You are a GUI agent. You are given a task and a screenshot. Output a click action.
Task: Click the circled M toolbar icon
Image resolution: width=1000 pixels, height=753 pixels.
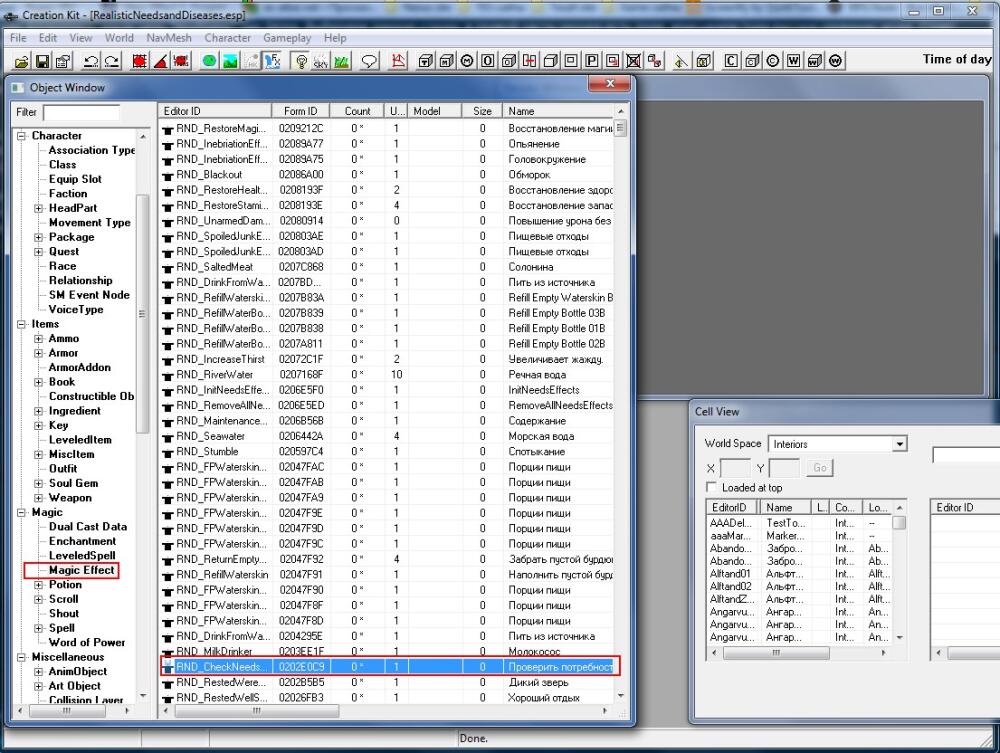(x=467, y=61)
